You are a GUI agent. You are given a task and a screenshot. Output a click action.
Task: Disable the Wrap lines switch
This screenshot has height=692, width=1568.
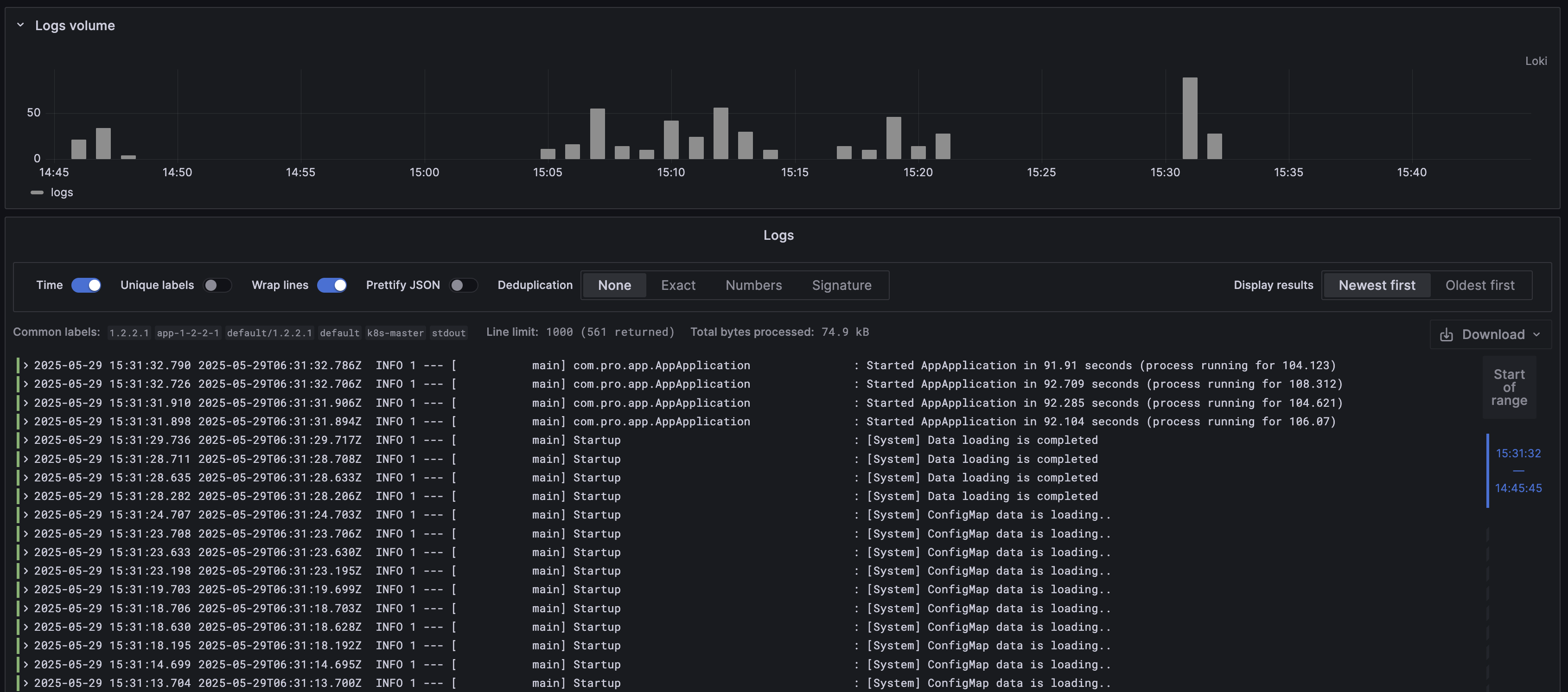[332, 285]
